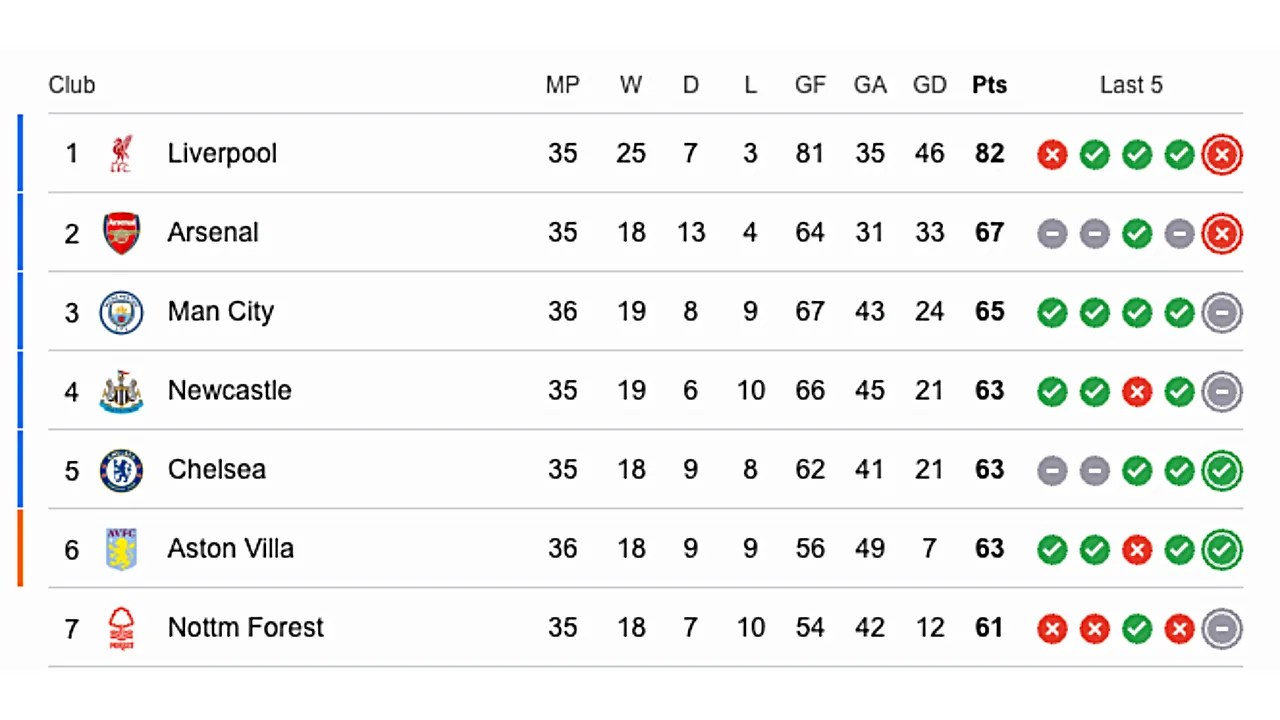Viewport: 1280px width, 720px height.
Task: Click the orange qualification bar beside Aston Villa
Action: pos(20,548)
